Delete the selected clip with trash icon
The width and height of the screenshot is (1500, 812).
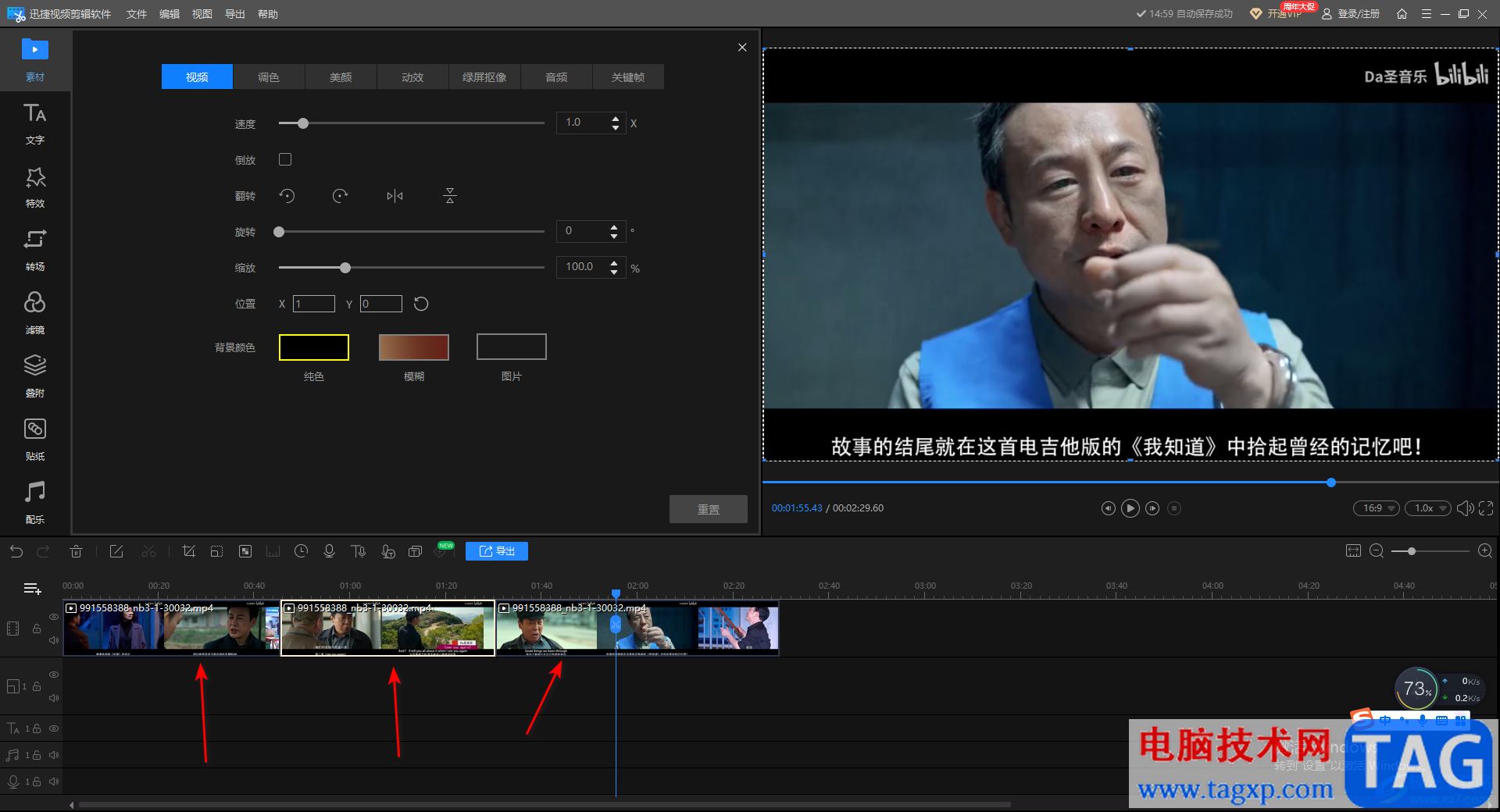[76, 551]
